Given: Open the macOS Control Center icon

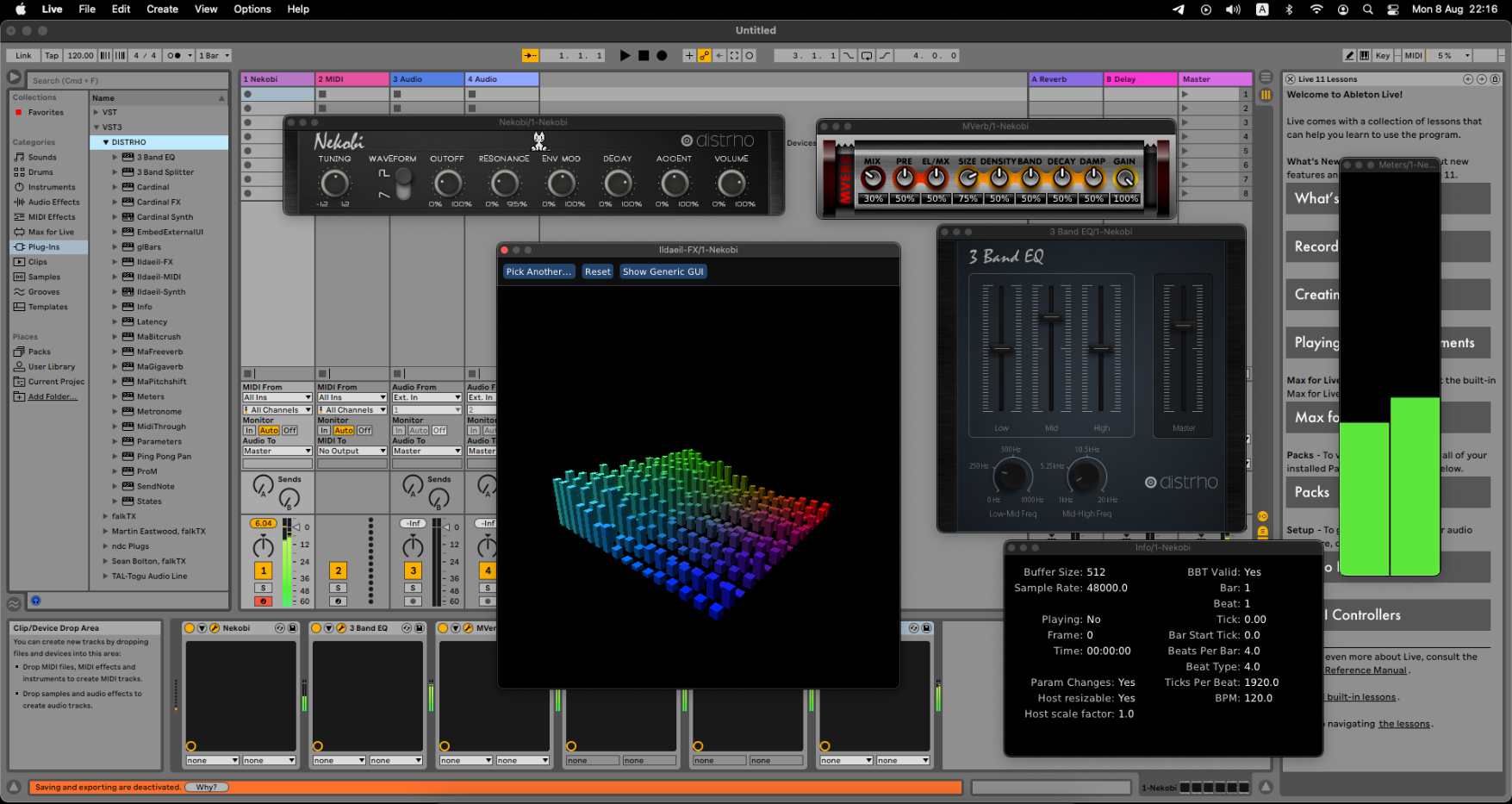Looking at the screenshot, I should 1393,9.
